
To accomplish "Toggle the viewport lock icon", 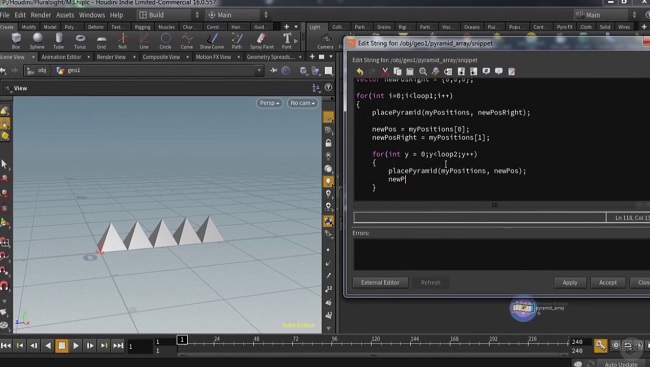I will click(x=328, y=143).
